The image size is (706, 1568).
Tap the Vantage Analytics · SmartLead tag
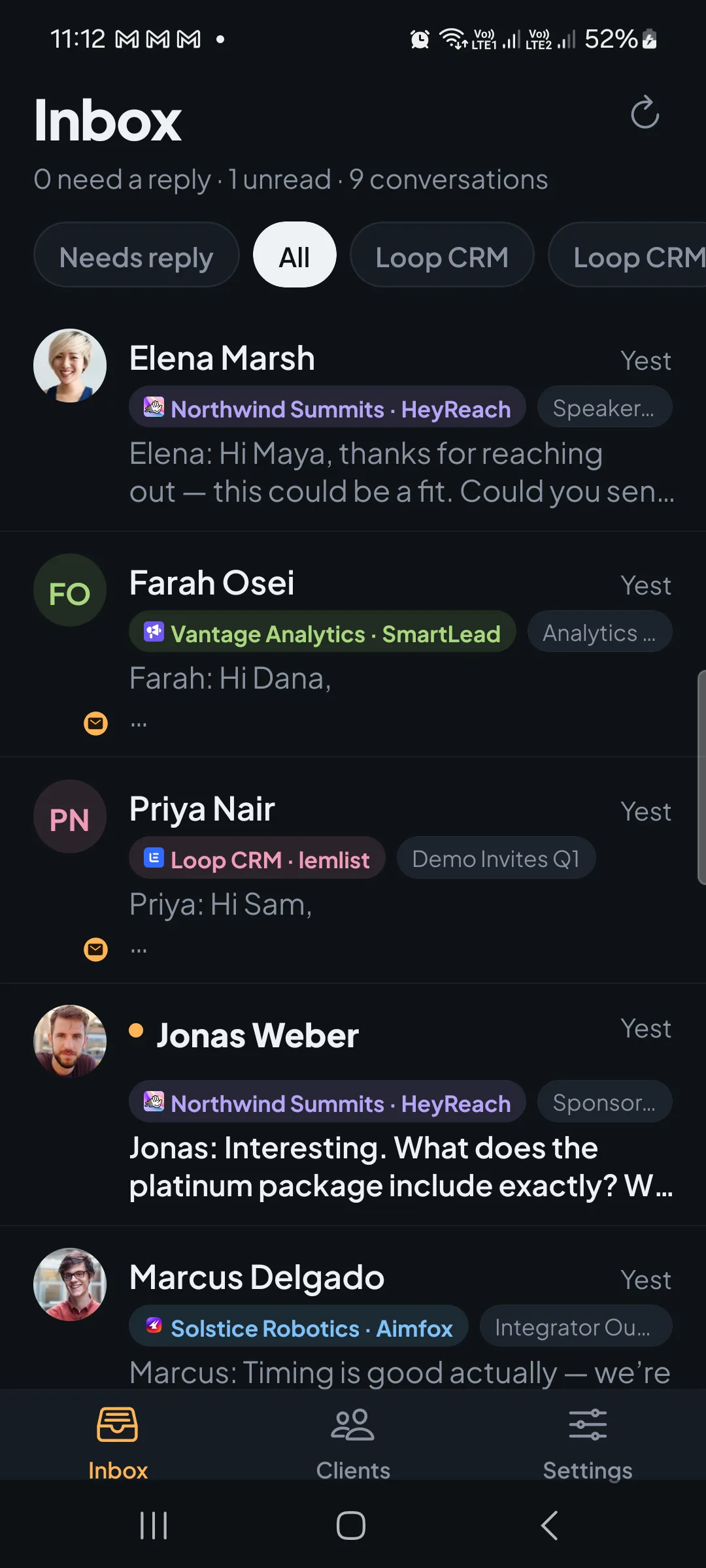coord(322,632)
